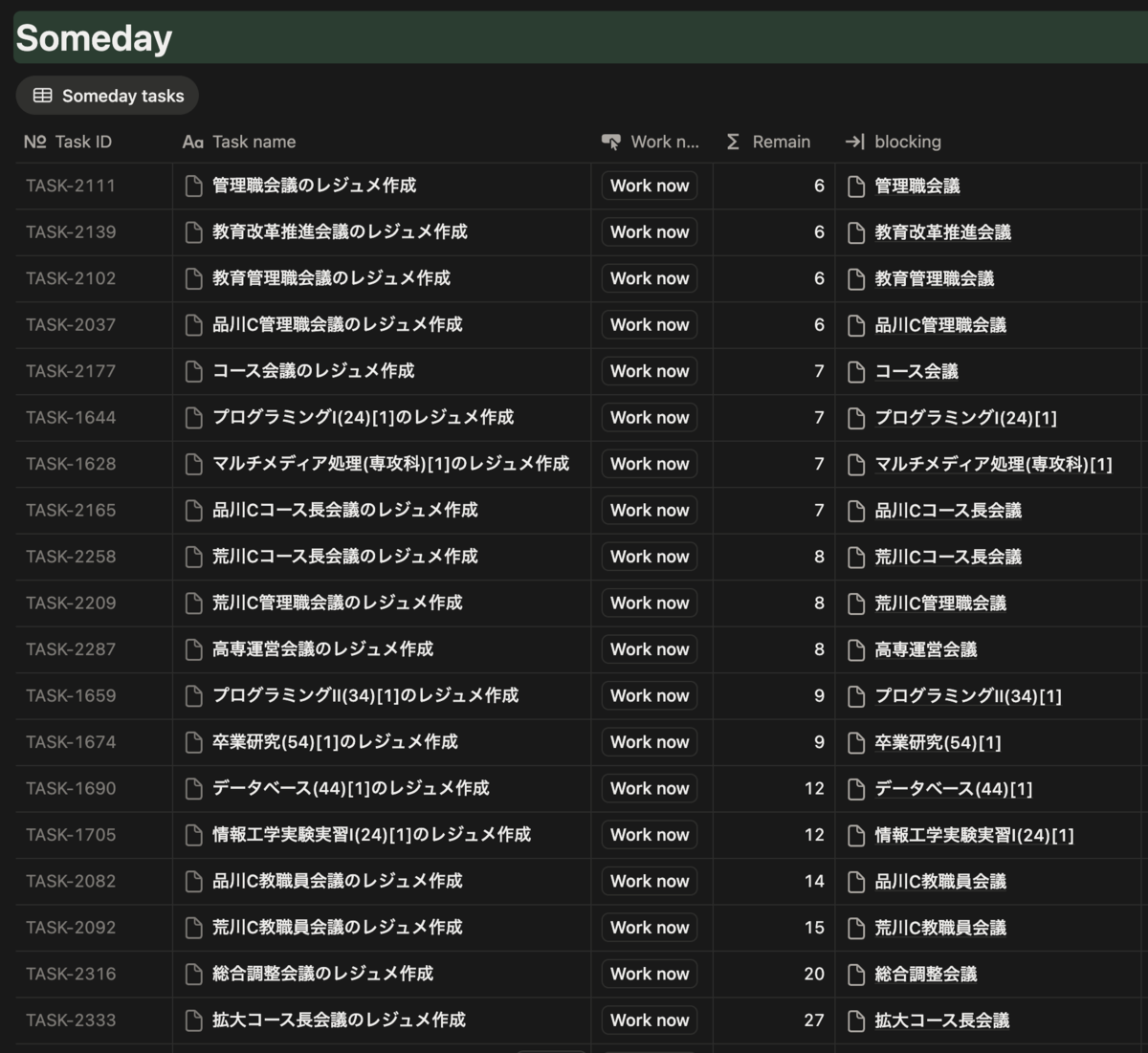The height and width of the screenshot is (1053, 1148).
Task: Open task 品川Cコース長会議のレジュメ作成
Action: pos(344,511)
